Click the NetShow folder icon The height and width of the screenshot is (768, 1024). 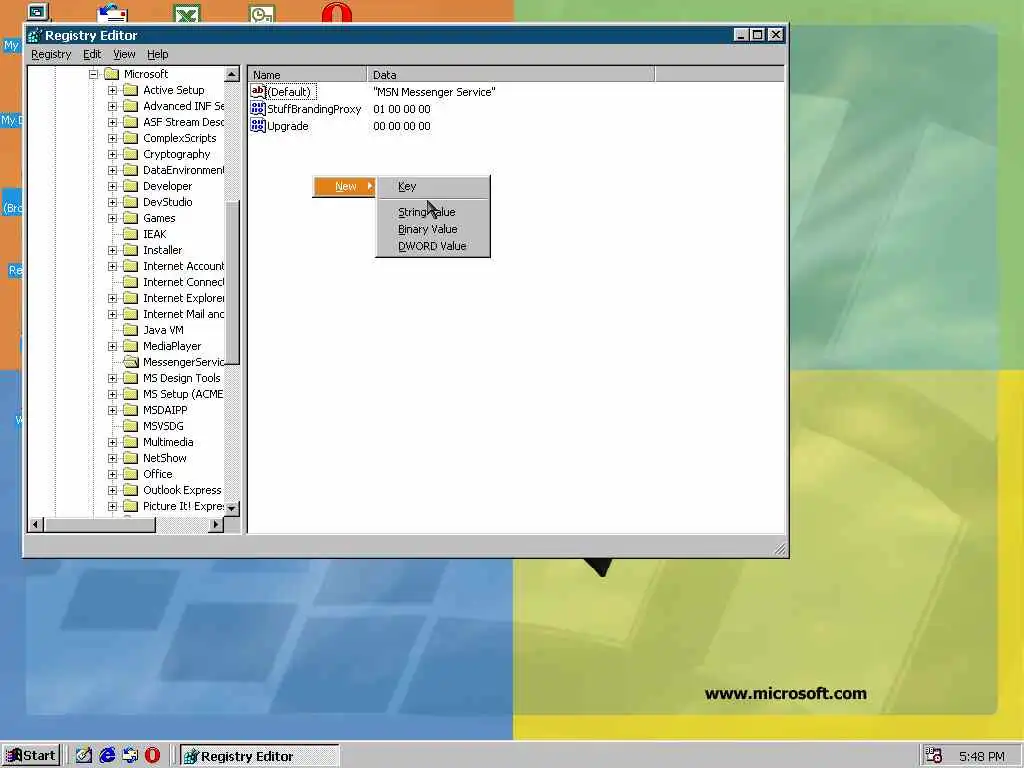tap(131, 458)
